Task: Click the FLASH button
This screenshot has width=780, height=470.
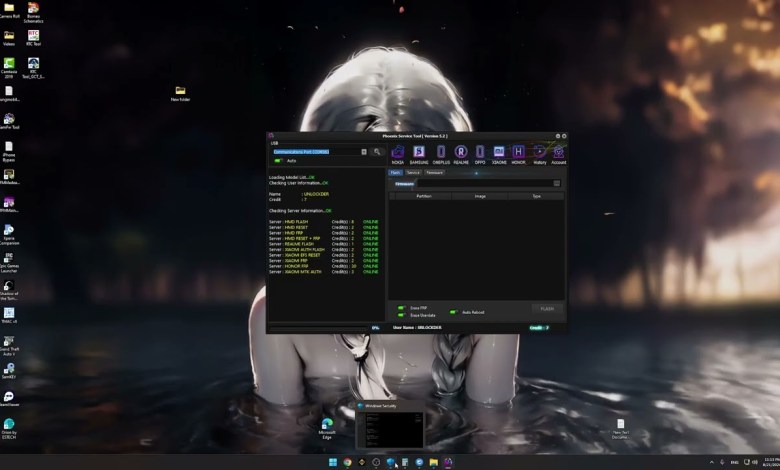Action: pyautogui.click(x=547, y=309)
